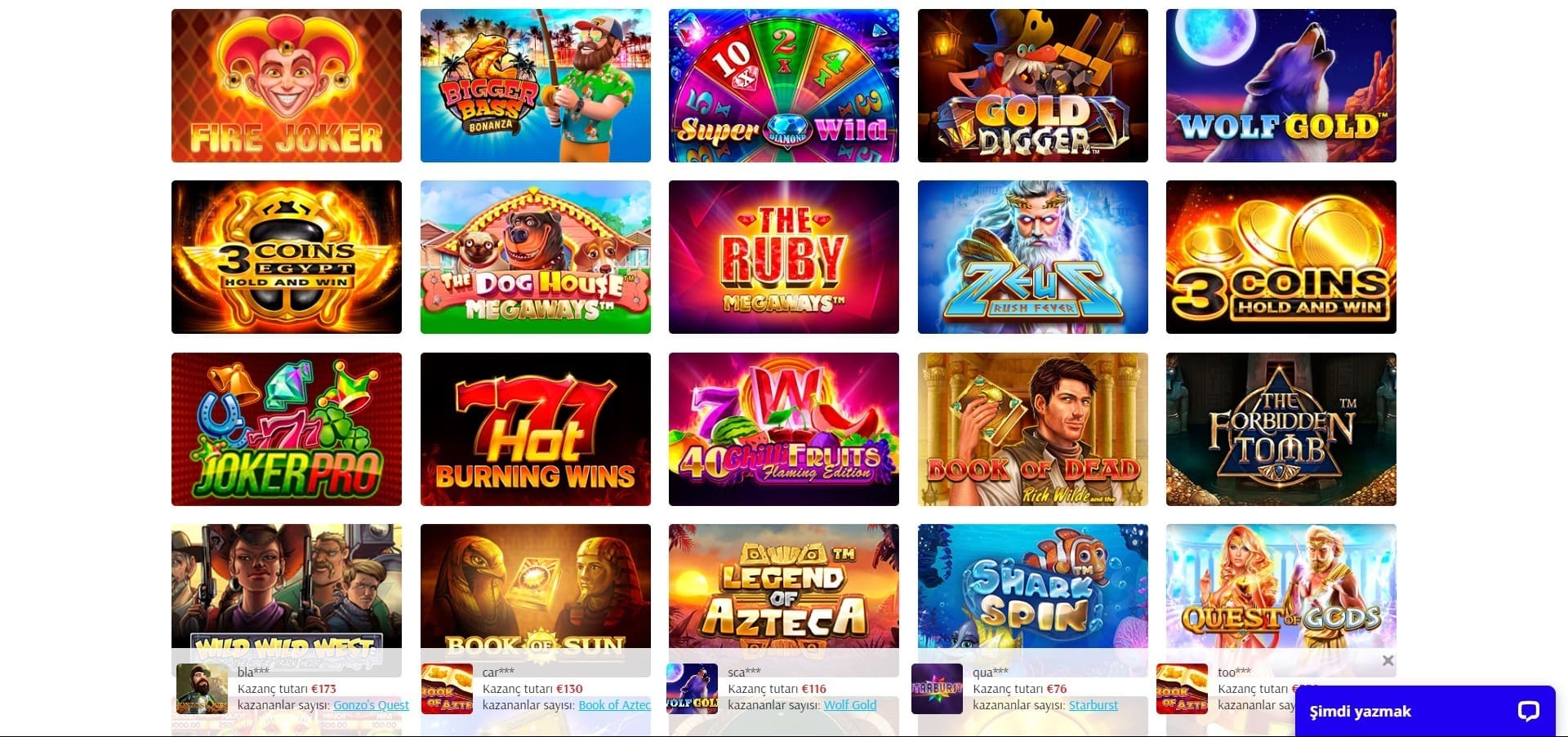Open the Book of Aztec winner link
The width and height of the screenshot is (1568, 737).
[x=615, y=705]
